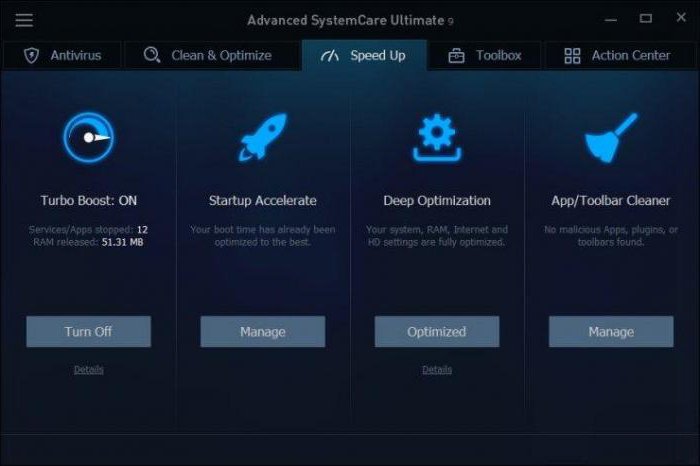The width and height of the screenshot is (700, 466).
Task: Turn off Turbo Boost
Action: pyautogui.click(x=88, y=331)
